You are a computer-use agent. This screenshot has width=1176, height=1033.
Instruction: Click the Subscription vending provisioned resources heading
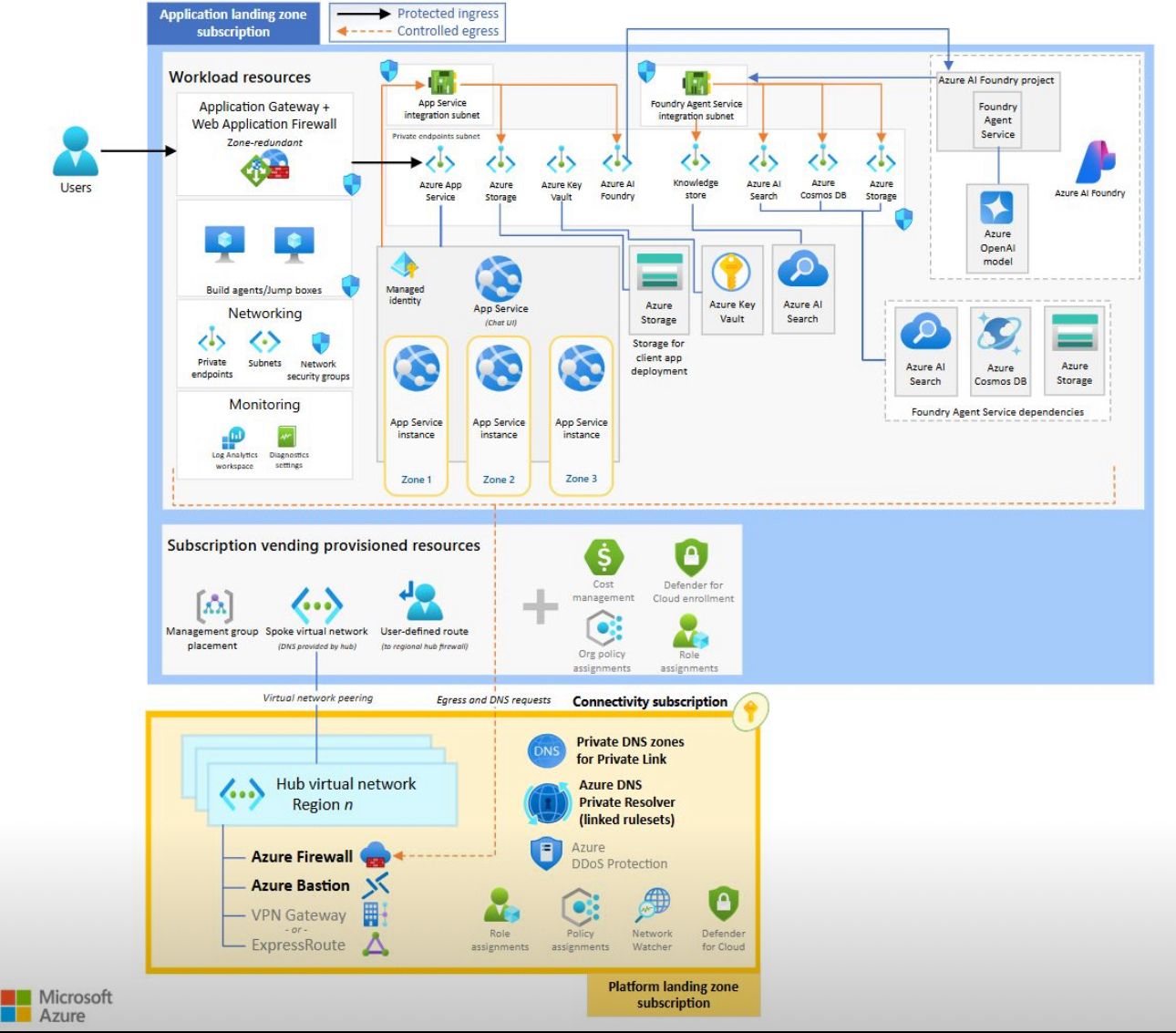[324, 545]
